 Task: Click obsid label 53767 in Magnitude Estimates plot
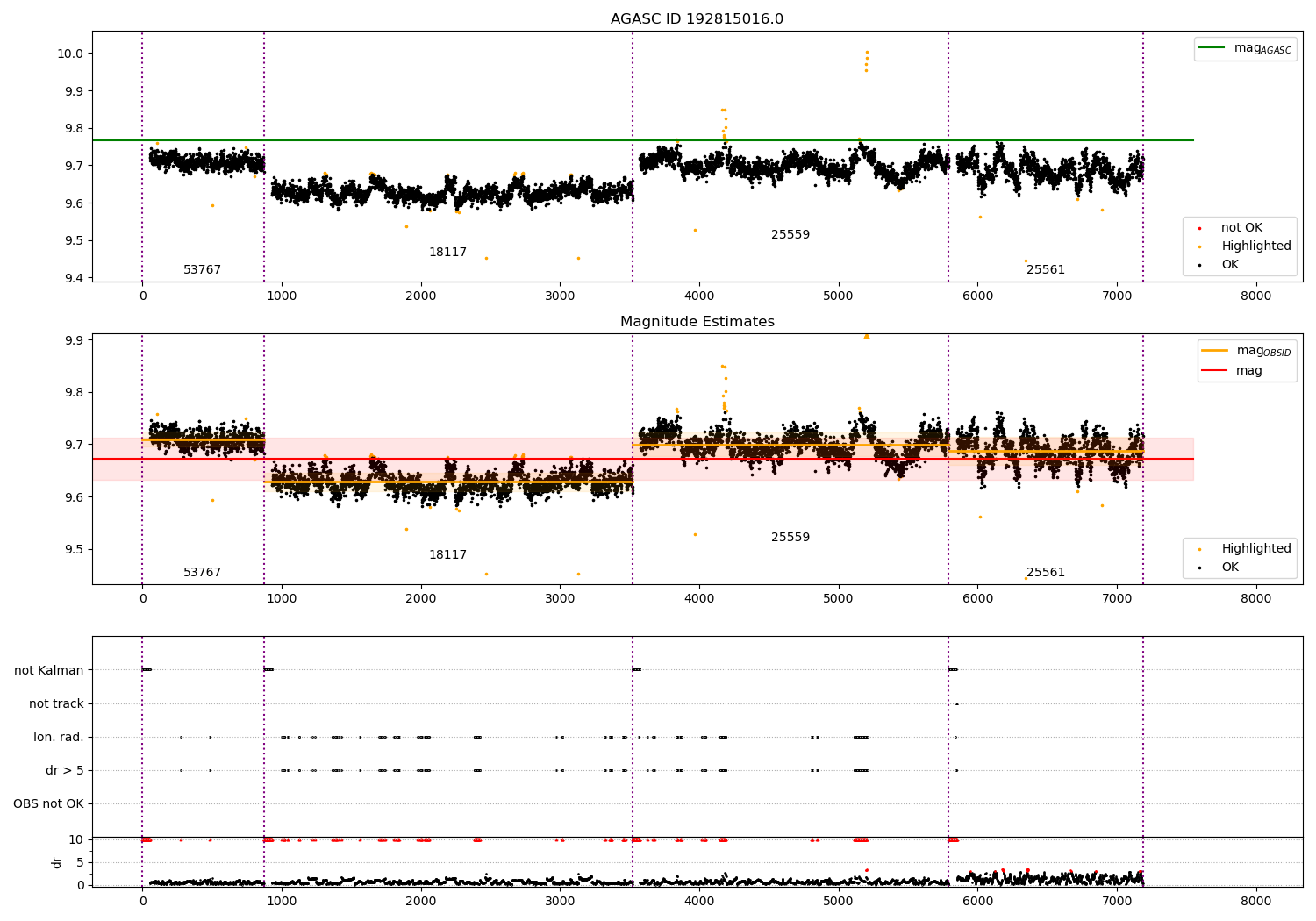click(202, 573)
